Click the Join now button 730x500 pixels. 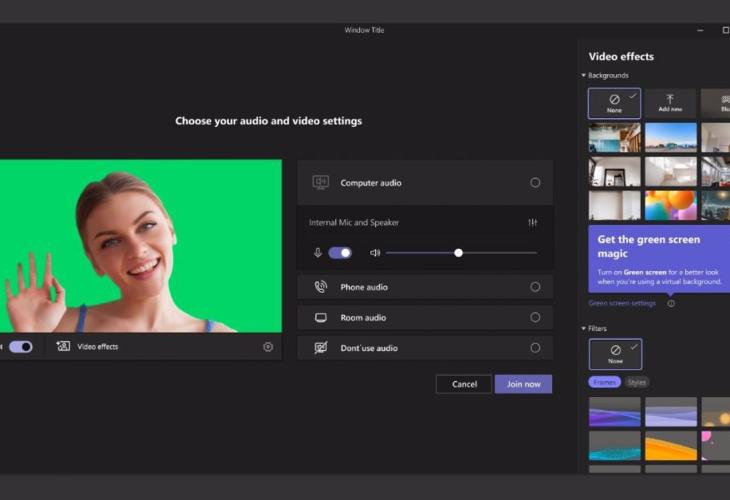coord(523,384)
